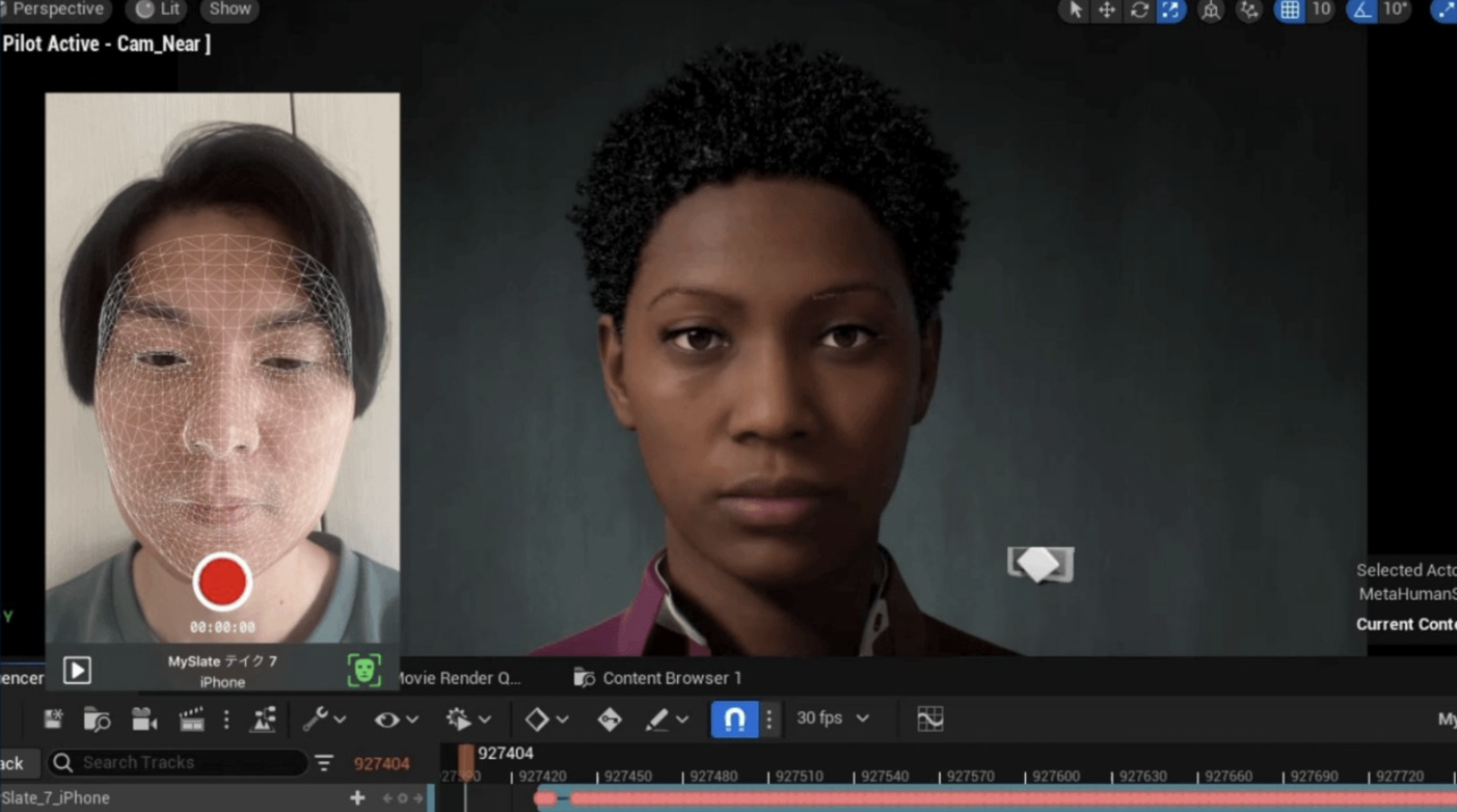Open the eye View Options menu

coord(387,719)
